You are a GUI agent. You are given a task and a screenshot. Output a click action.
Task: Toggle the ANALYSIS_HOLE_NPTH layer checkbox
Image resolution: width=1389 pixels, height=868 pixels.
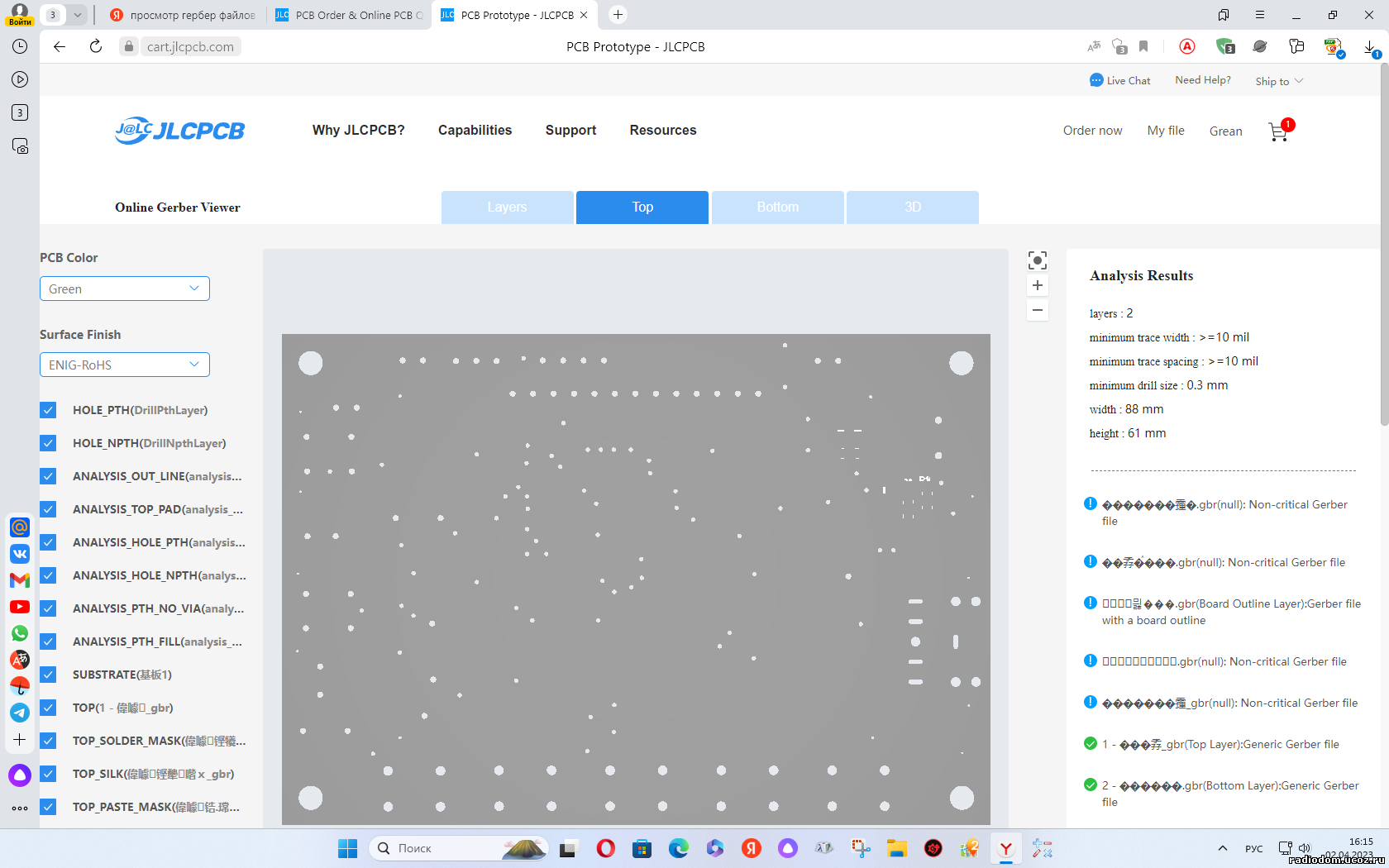coord(48,575)
